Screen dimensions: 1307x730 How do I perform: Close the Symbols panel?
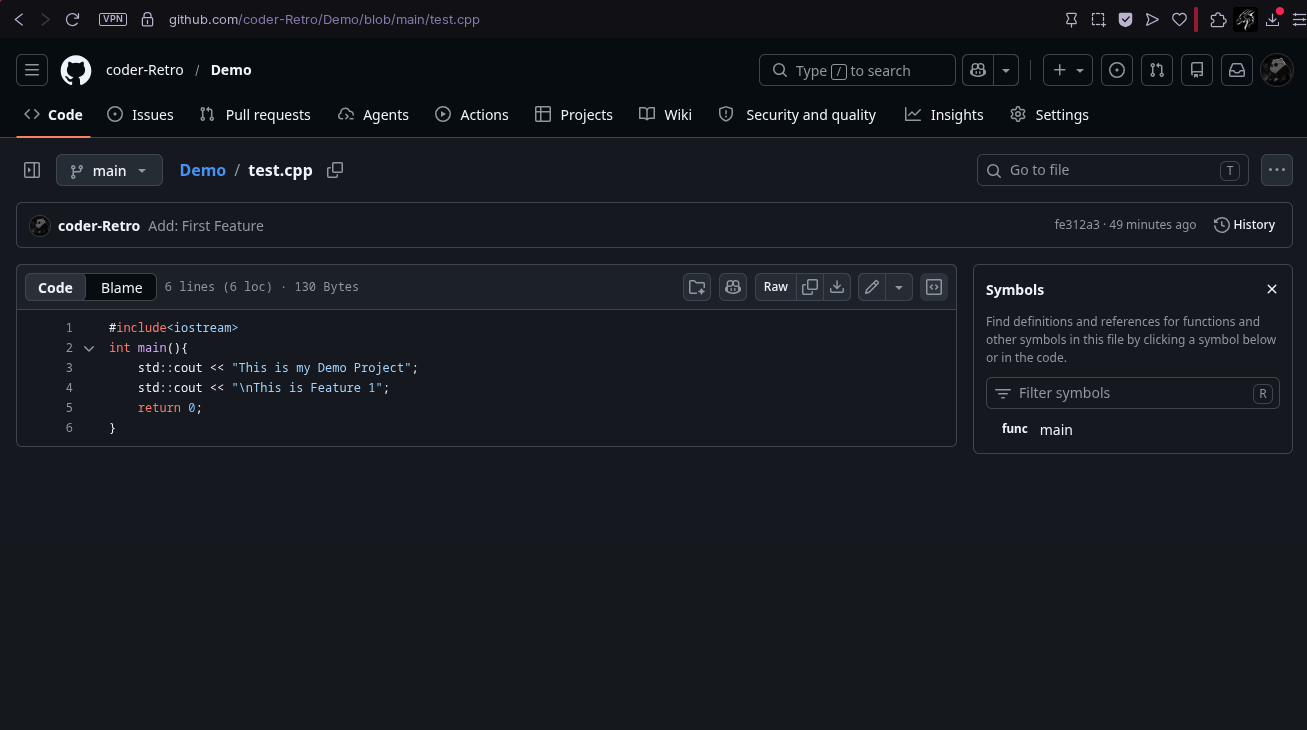[1272, 289]
